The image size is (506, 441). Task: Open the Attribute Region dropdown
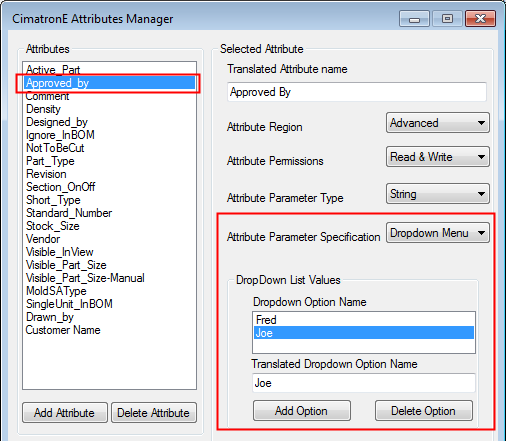(x=438, y=123)
